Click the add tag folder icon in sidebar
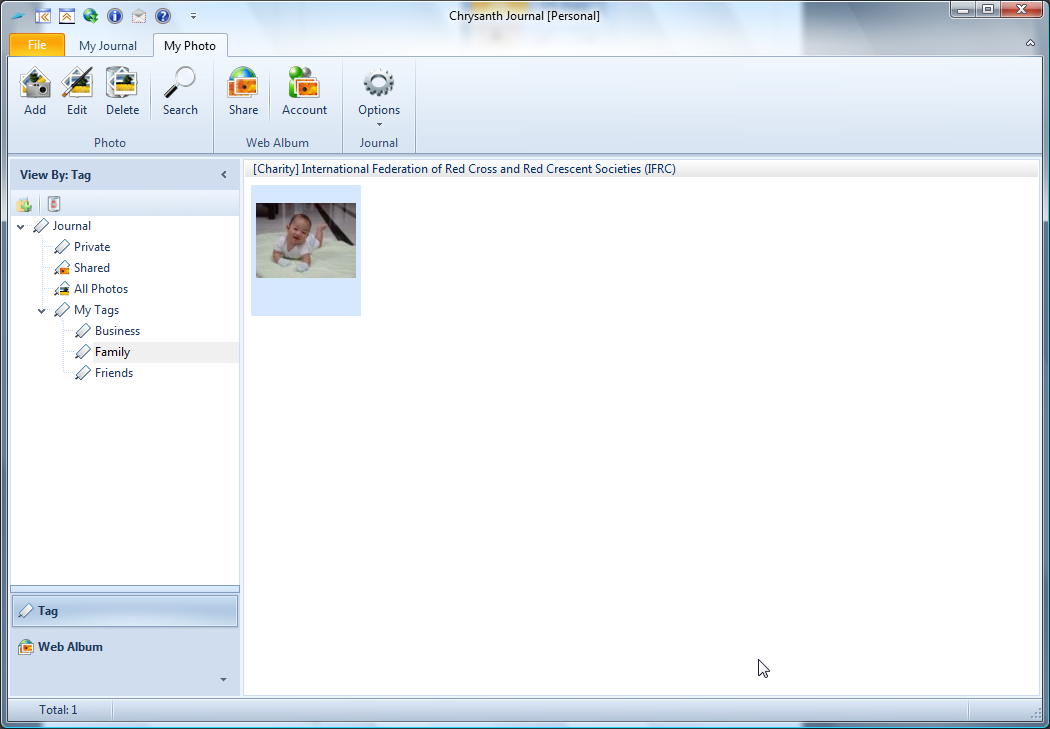Screen dimensions: 1050x729 pyautogui.click(x=24, y=205)
